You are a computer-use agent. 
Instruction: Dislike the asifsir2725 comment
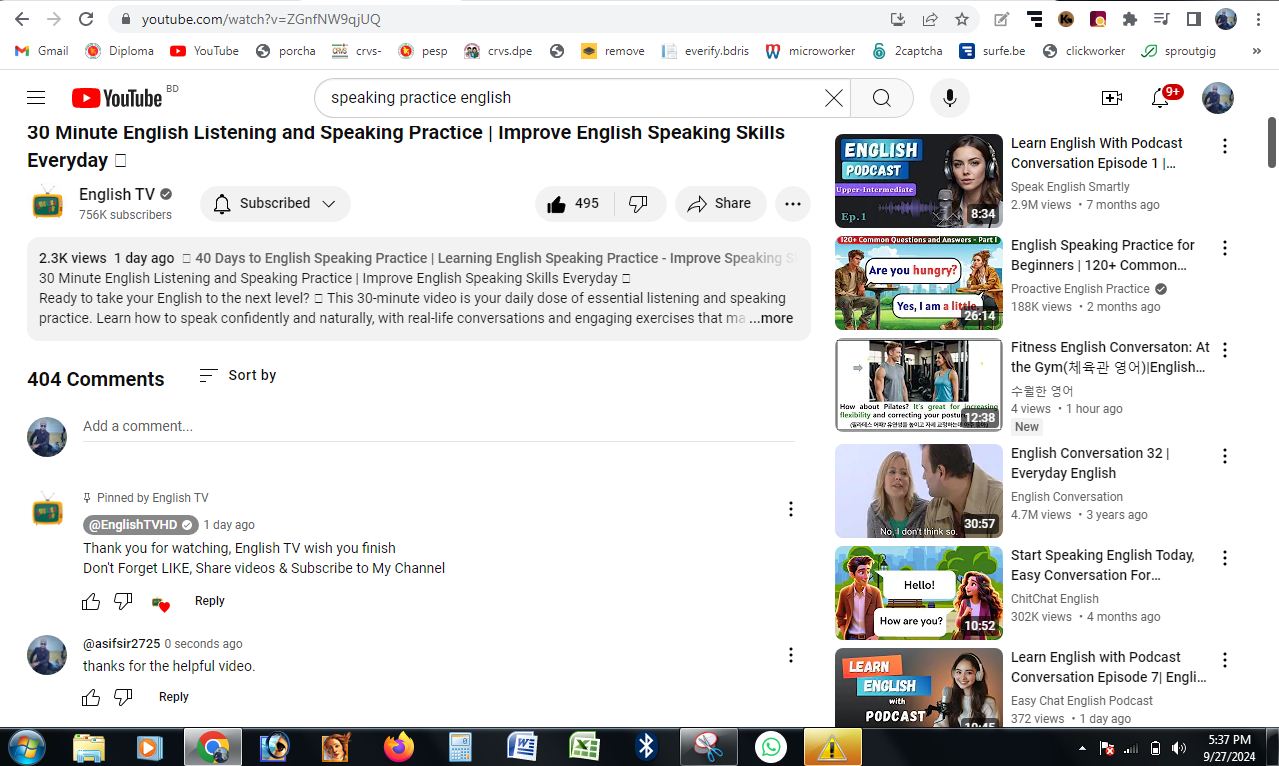pos(123,697)
